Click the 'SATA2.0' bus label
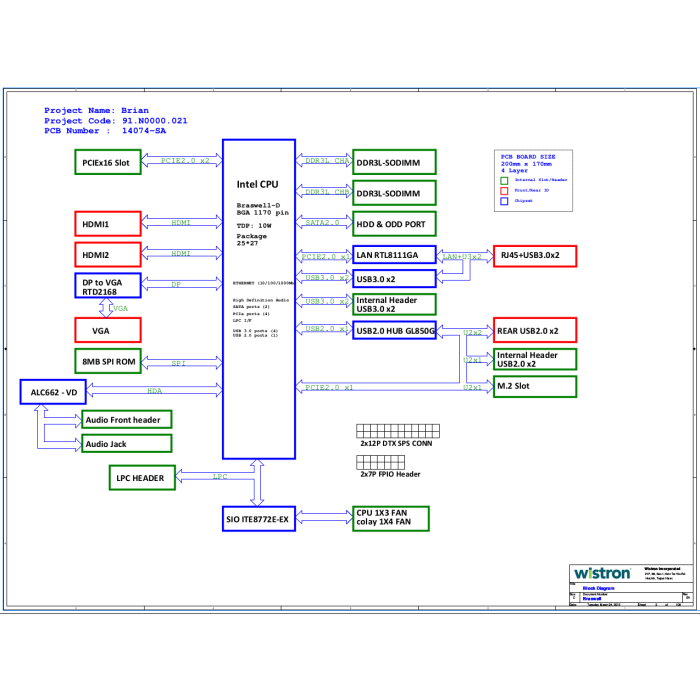This screenshot has width=700, height=700. click(x=322, y=223)
